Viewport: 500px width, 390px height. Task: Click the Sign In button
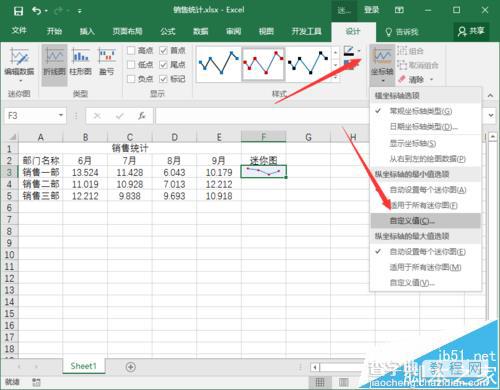pyautogui.click(x=371, y=10)
